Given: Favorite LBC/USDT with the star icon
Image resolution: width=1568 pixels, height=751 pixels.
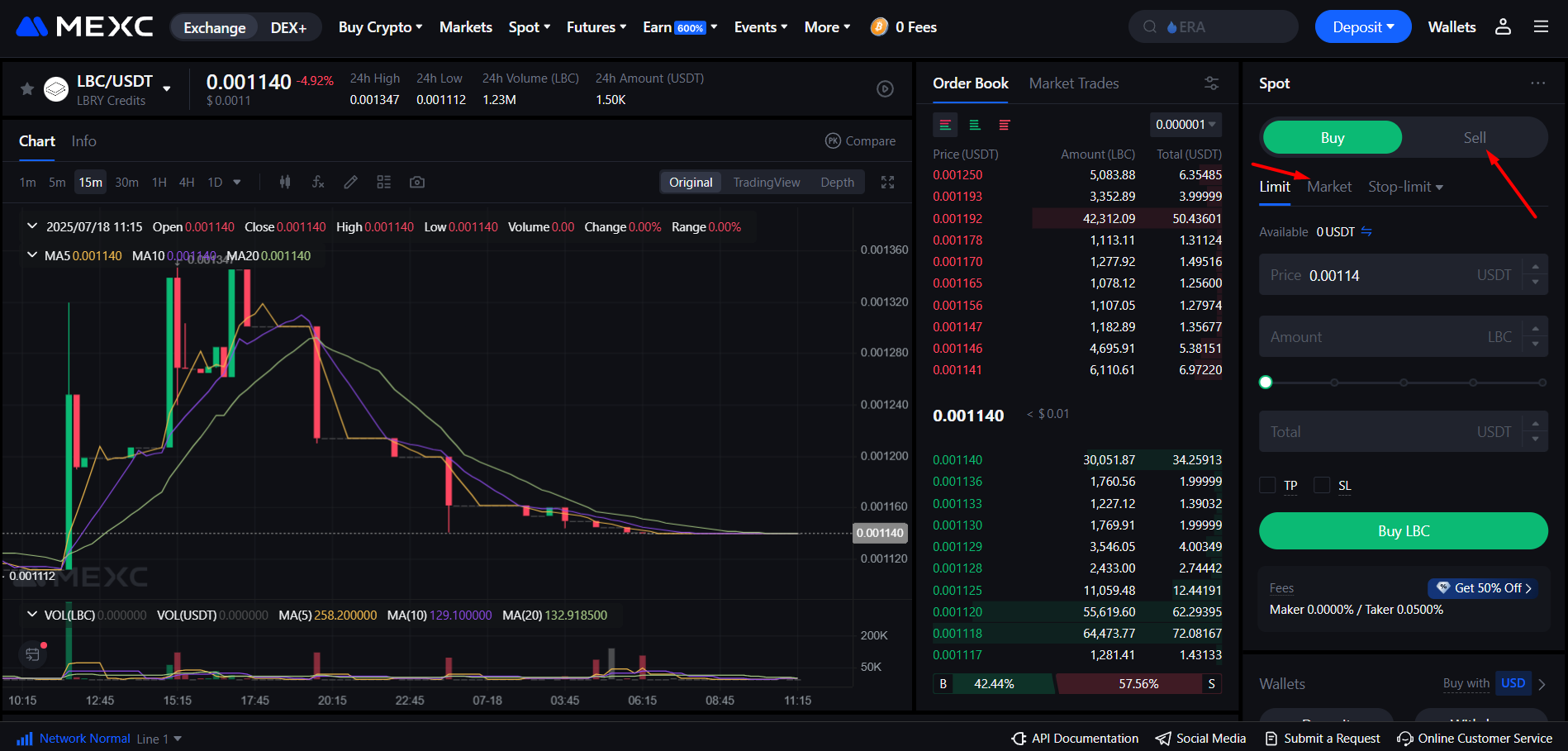Looking at the screenshot, I should [27, 88].
